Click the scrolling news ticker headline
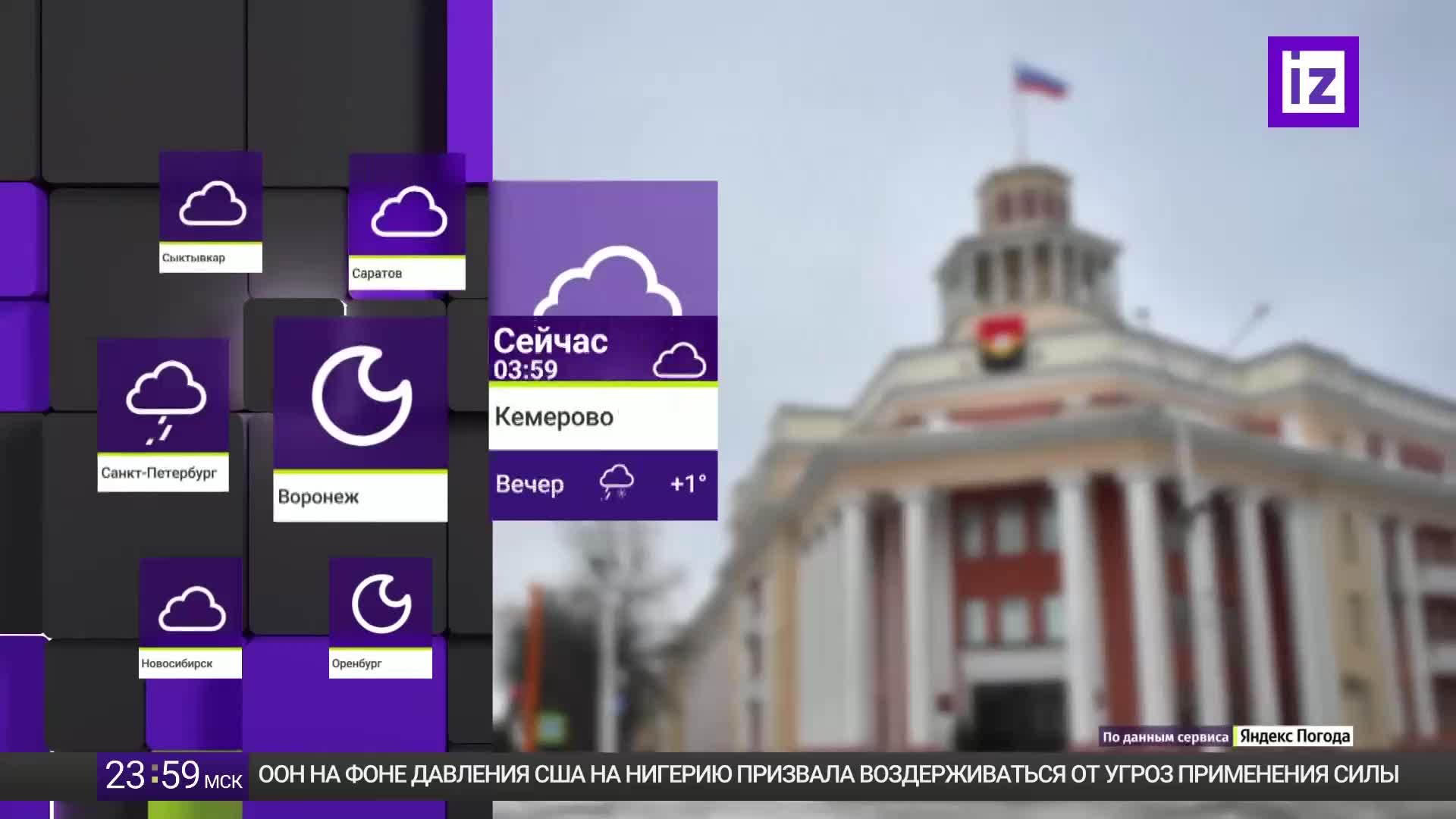 coord(828,775)
